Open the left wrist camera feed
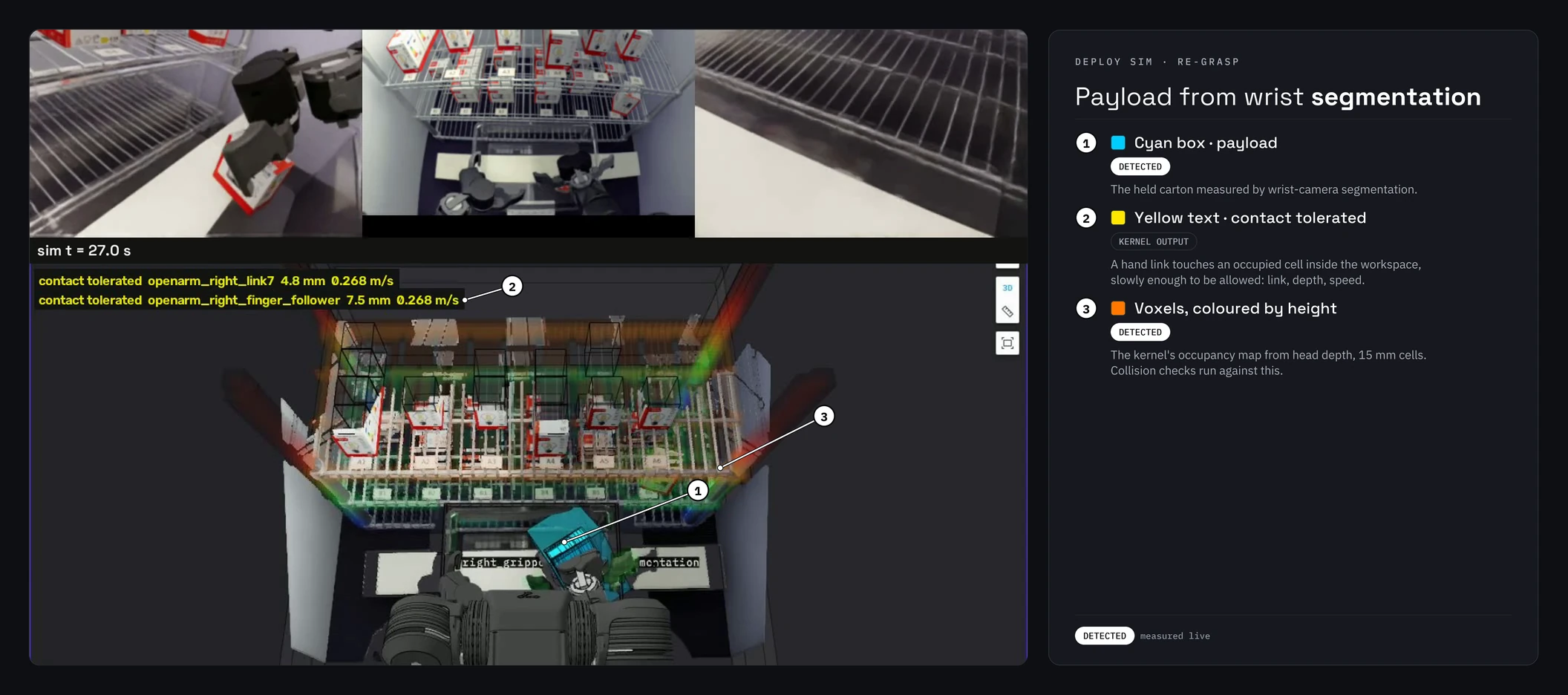 pyautogui.click(x=196, y=134)
